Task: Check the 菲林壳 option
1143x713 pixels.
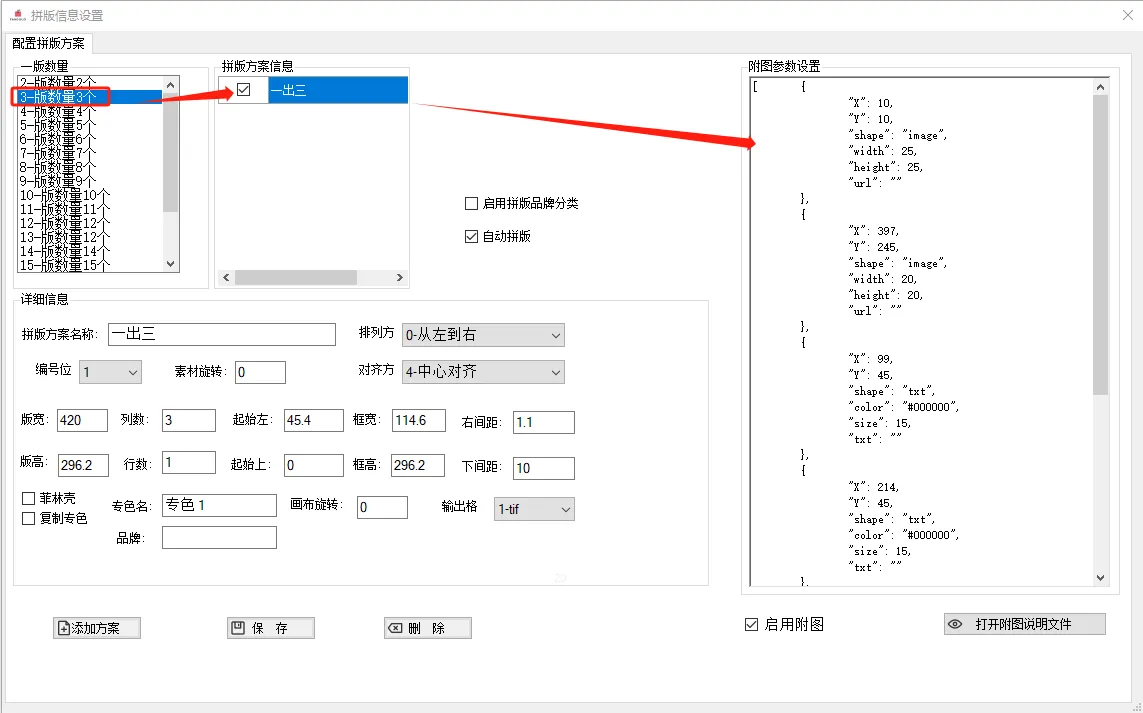Action: [x=28, y=498]
